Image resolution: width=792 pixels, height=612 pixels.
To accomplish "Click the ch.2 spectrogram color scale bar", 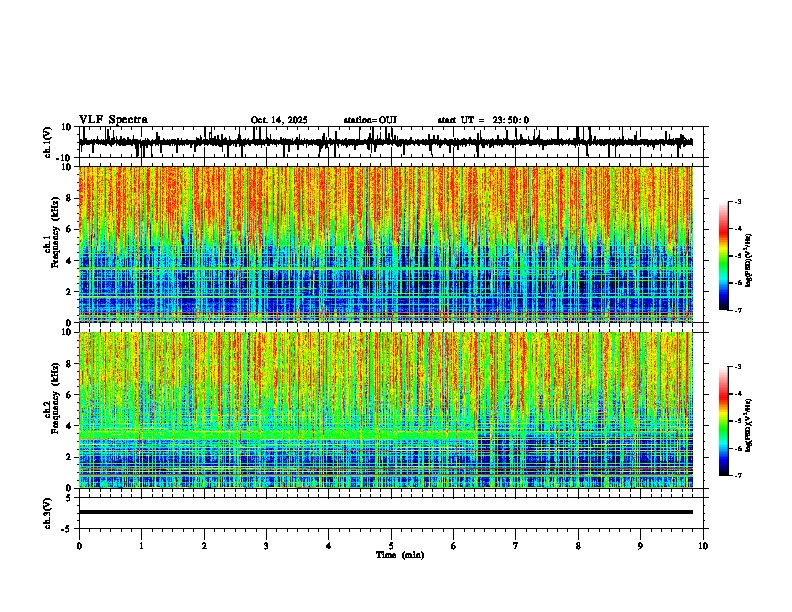I will tap(723, 421).
